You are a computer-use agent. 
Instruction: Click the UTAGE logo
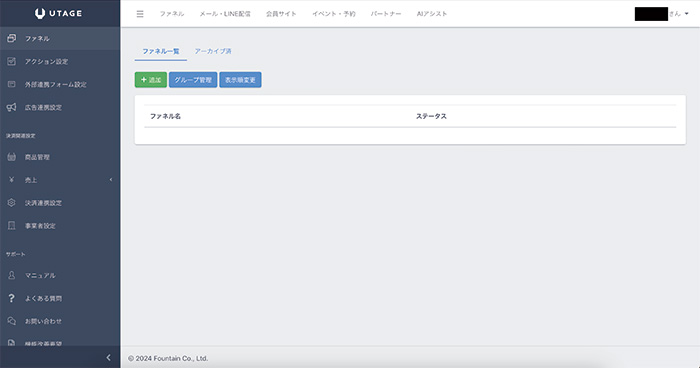tap(58, 13)
